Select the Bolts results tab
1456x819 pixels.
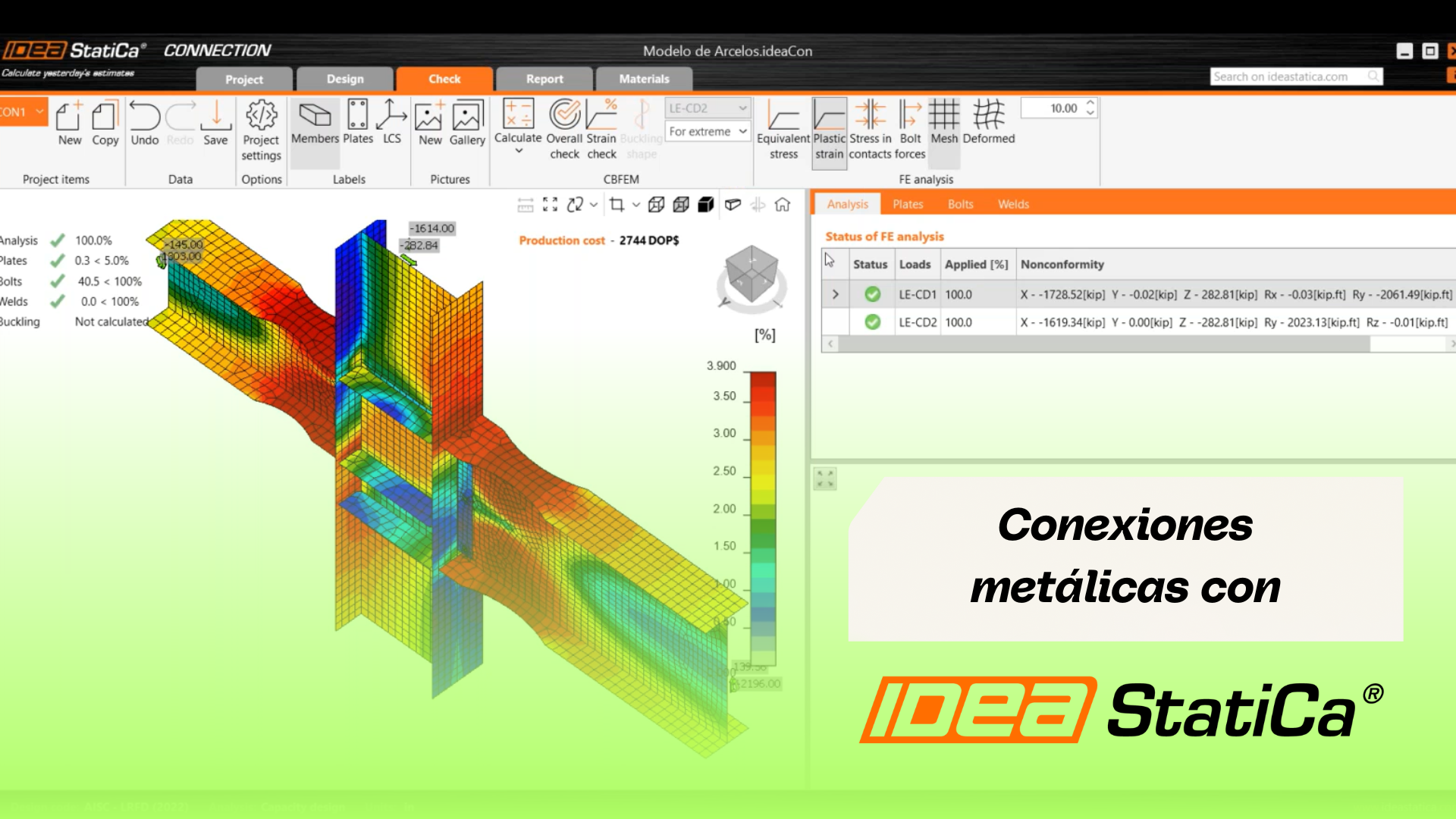(x=960, y=204)
